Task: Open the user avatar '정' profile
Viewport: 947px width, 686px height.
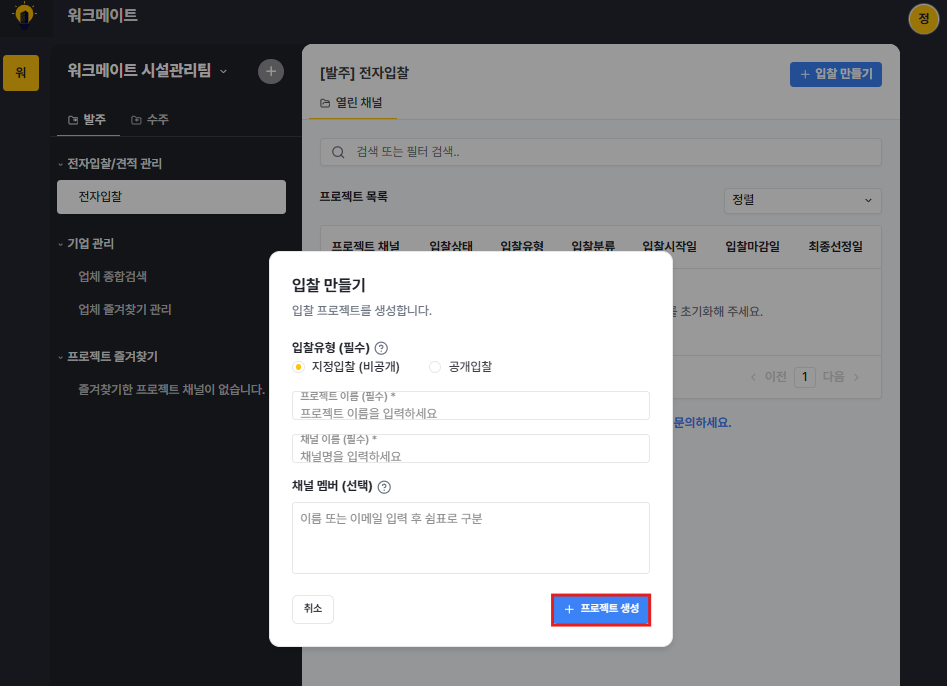Action: (x=923, y=19)
